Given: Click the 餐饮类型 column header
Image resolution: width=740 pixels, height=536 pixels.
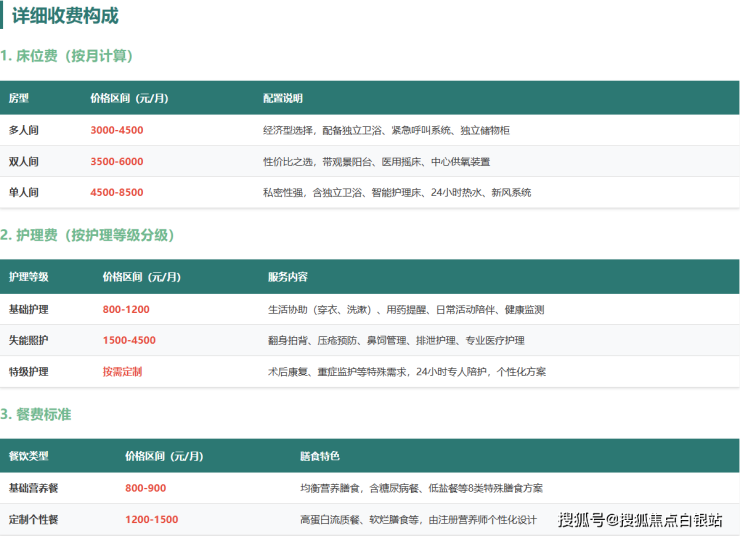Looking at the screenshot, I should pos(29,456).
